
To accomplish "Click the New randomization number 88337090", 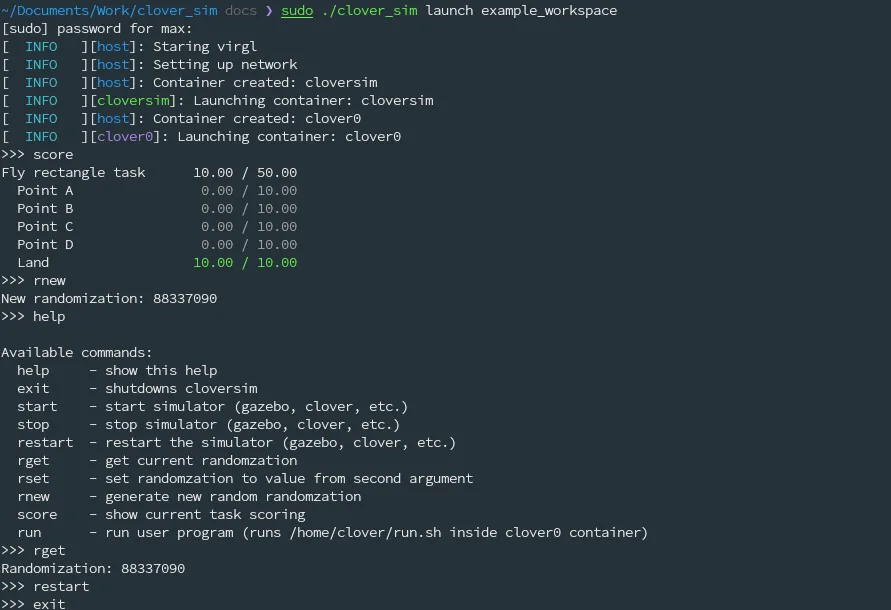I will click(x=185, y=299).
